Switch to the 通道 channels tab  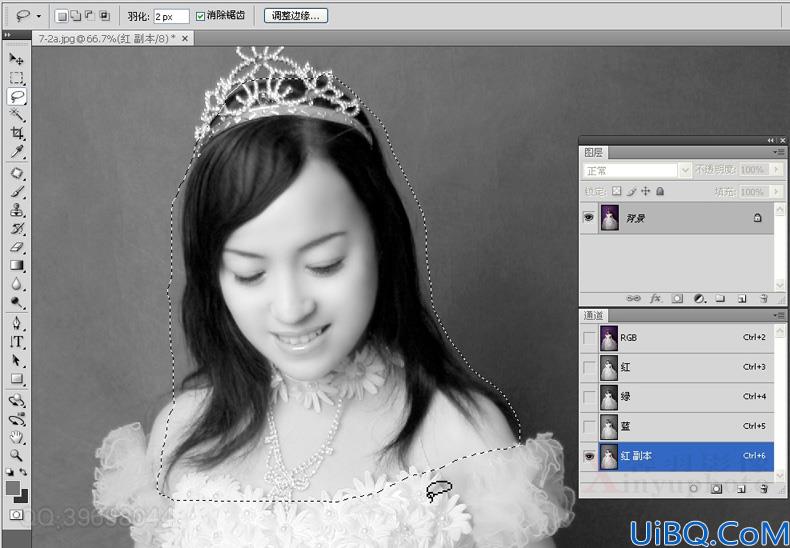(x=594, y=315)
